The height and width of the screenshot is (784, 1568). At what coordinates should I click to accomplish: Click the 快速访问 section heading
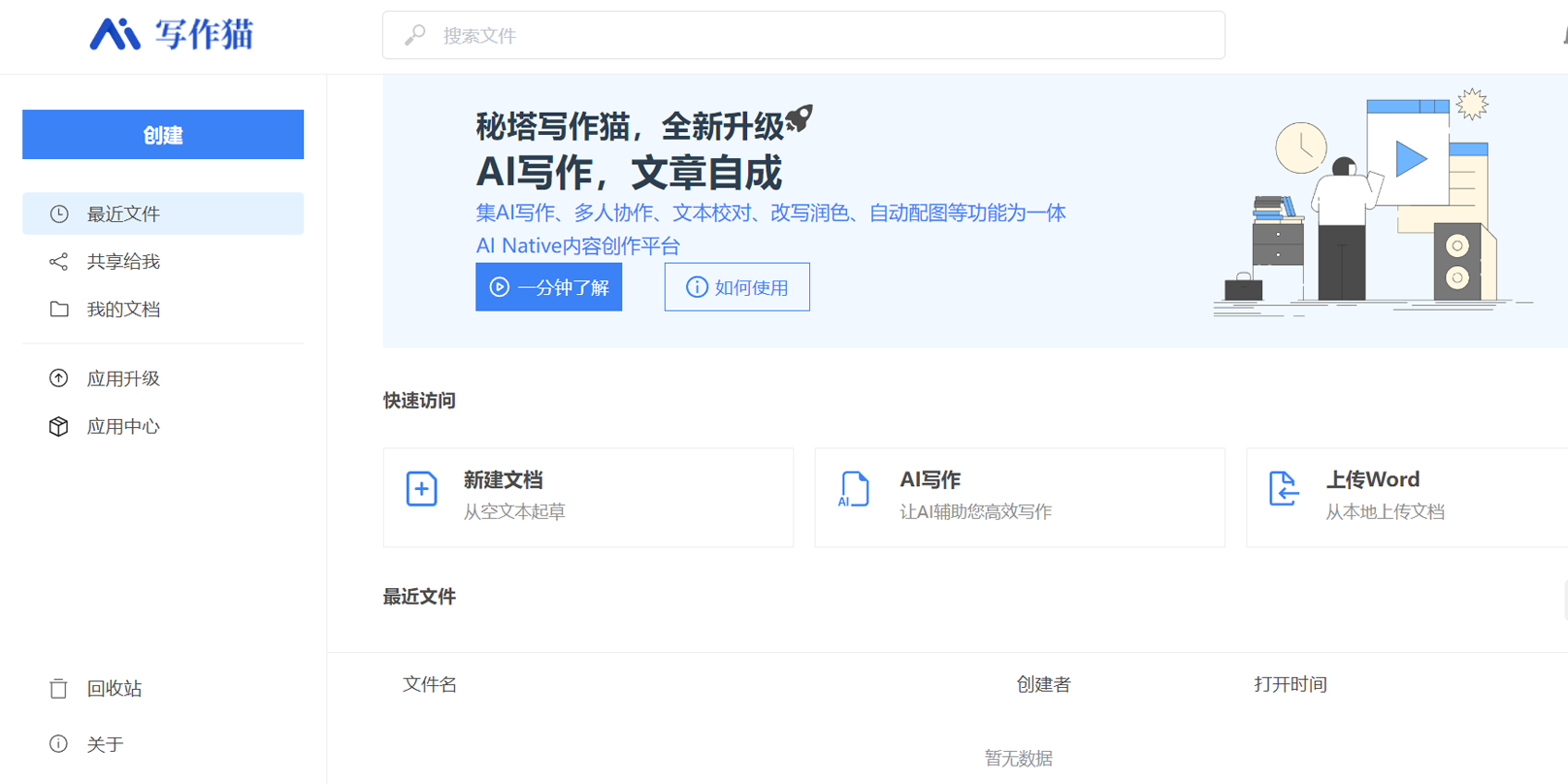point(419,401)
